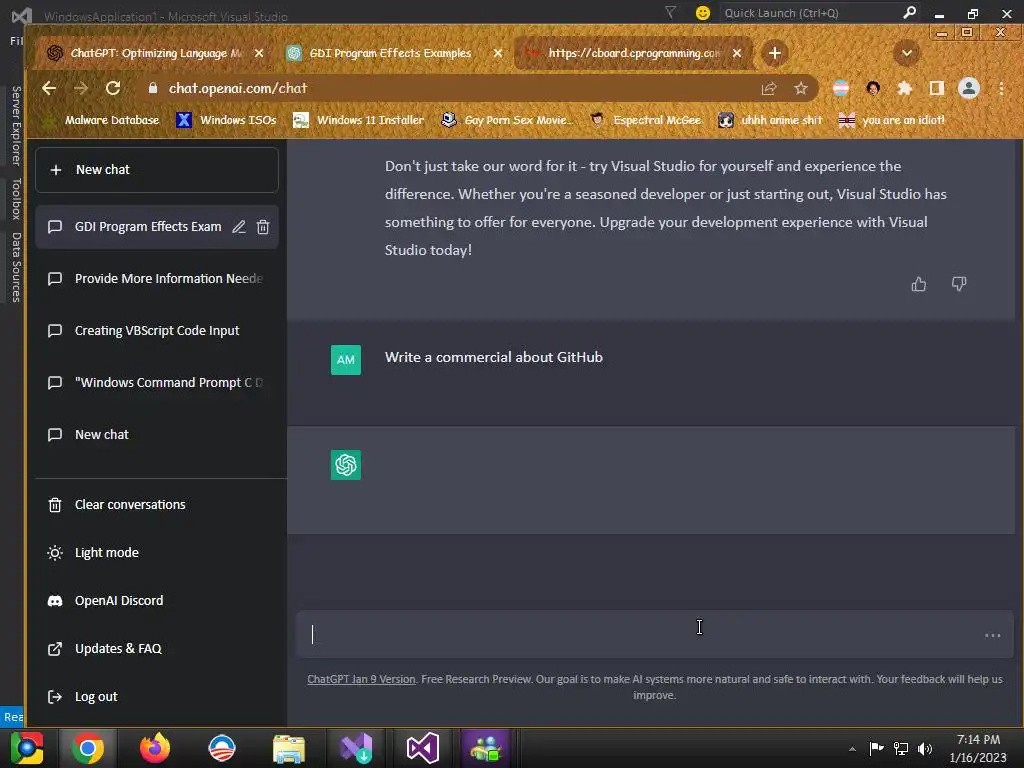This screenshot has width=1024, height=768.
Task: Click Visual Studio Quick Launch search box
Action: point(810,13)
